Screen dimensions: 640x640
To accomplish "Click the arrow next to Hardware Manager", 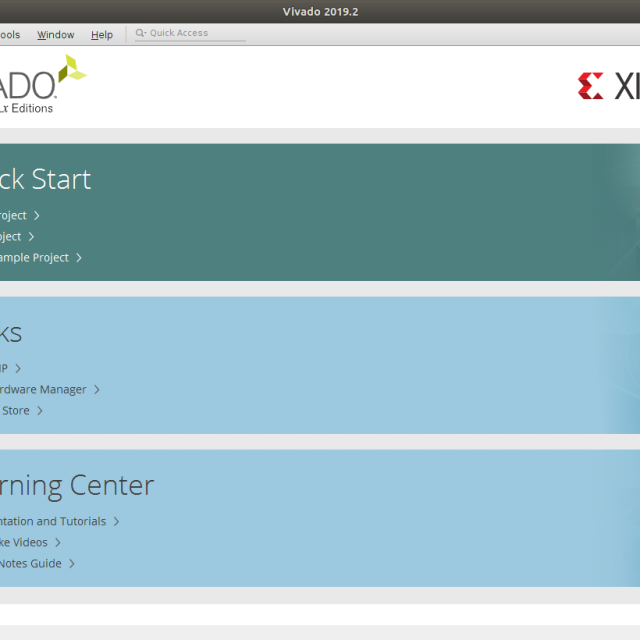I will tap(97, 390).
